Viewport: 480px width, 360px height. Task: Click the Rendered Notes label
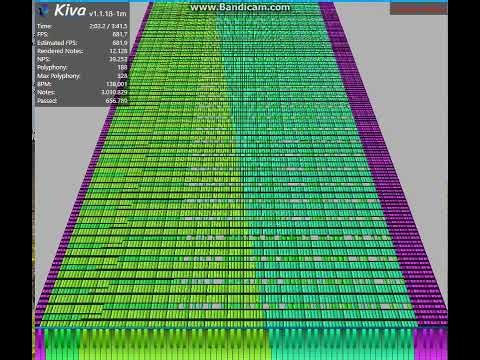coord(60,51)
